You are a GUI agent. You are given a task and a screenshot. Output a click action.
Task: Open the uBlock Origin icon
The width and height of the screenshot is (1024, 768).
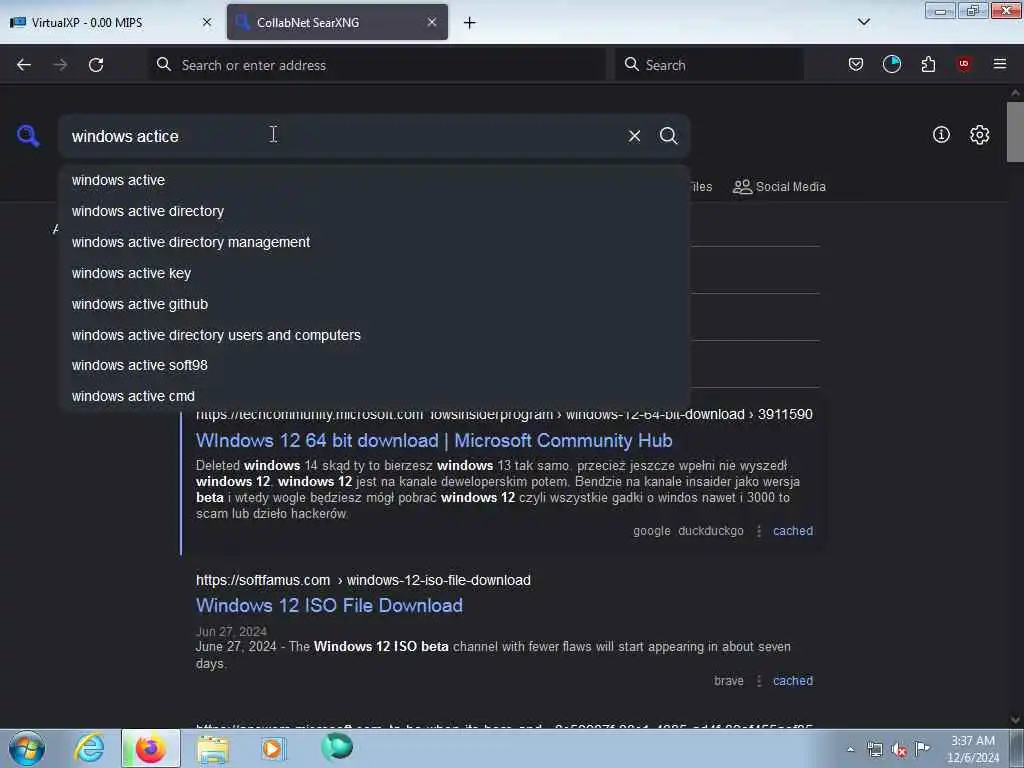(964, 64)
